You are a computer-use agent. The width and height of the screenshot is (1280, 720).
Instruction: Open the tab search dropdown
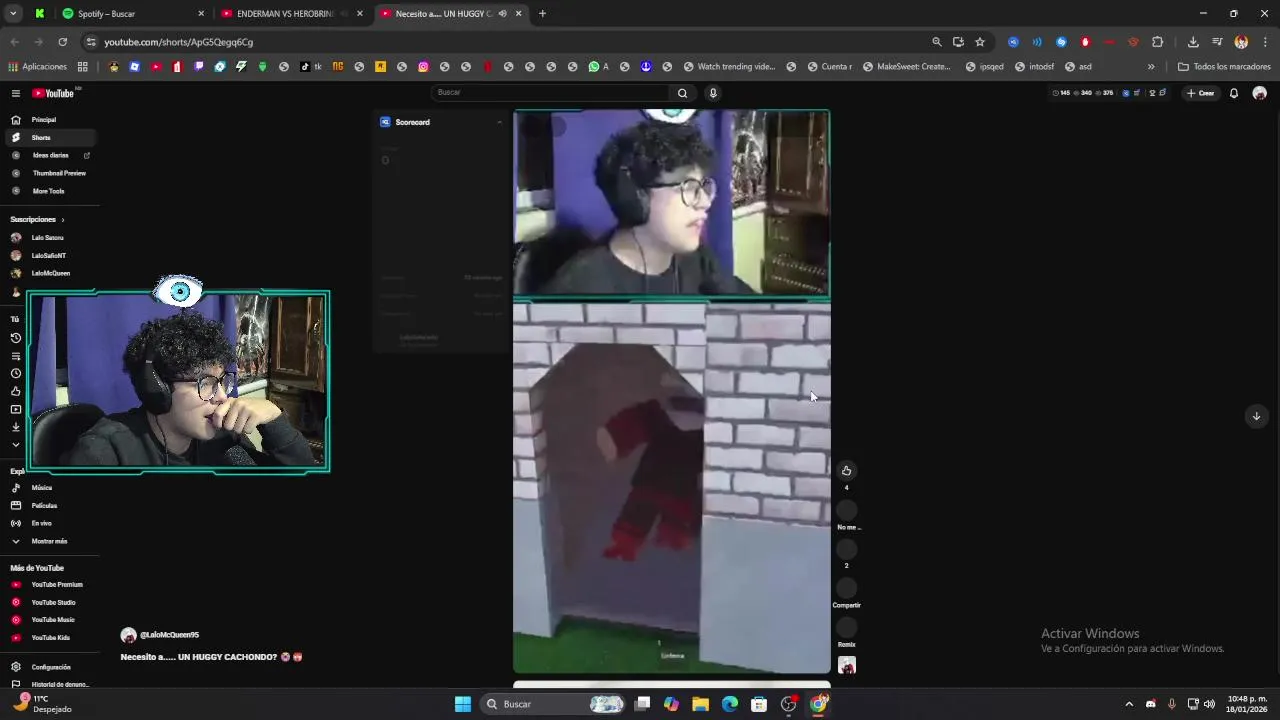point(13,14)
